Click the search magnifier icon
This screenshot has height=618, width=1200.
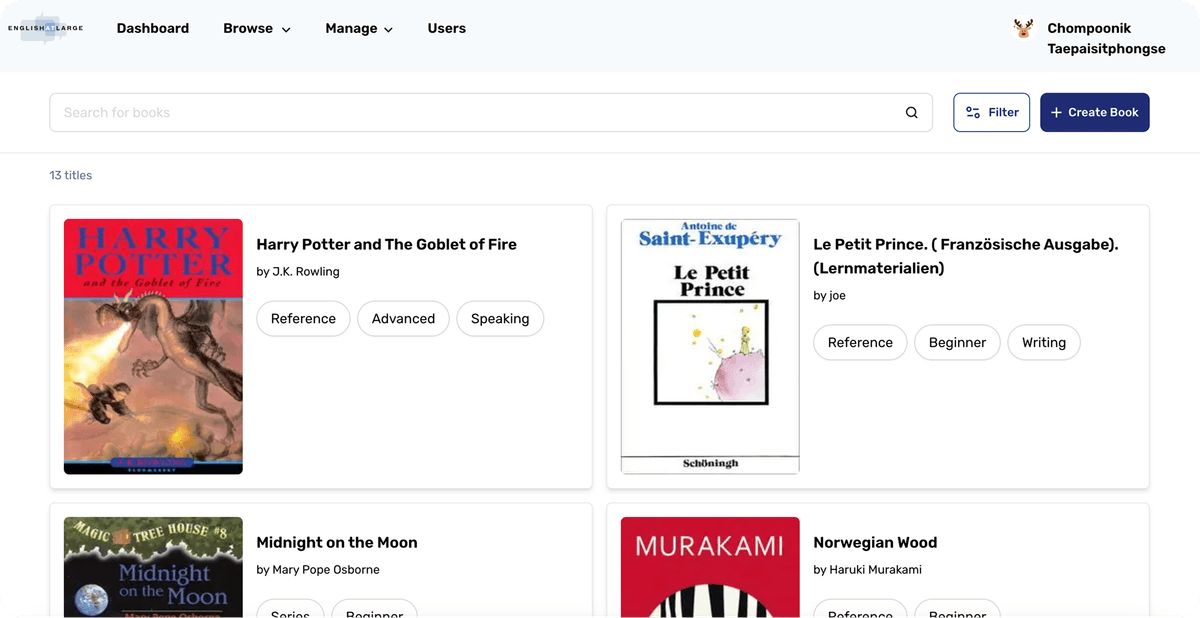point(911,113)
